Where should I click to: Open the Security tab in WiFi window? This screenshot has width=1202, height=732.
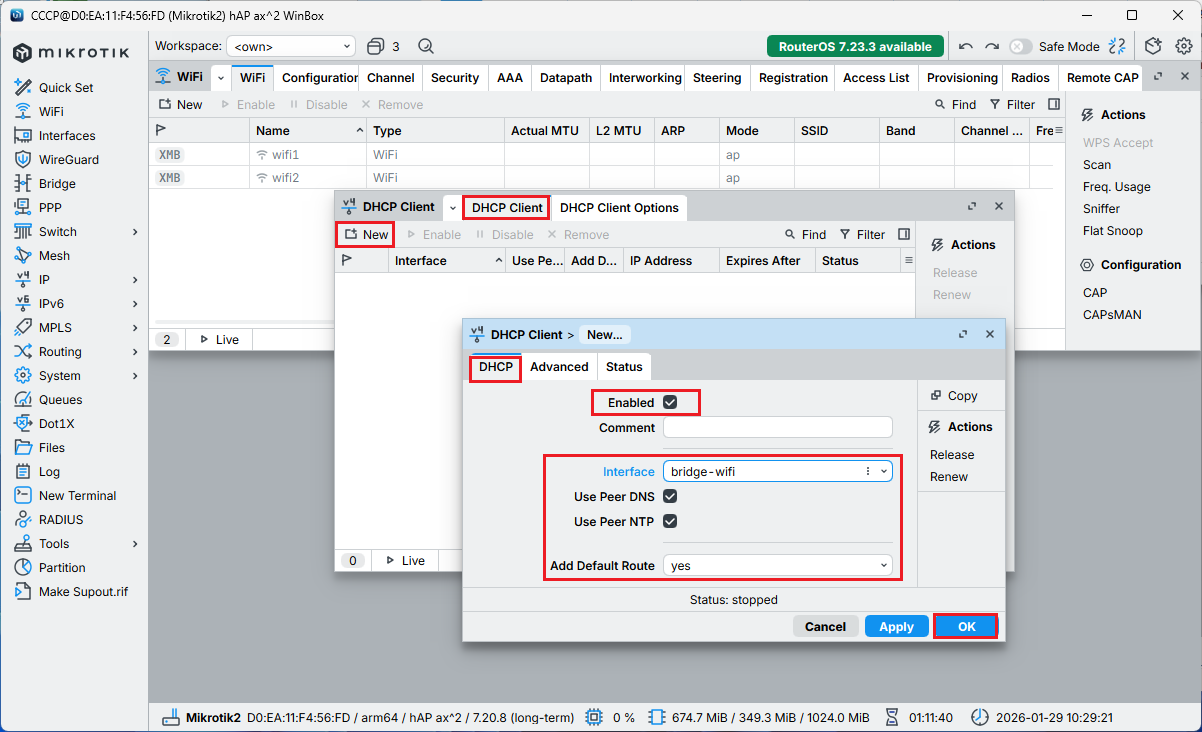455,77
